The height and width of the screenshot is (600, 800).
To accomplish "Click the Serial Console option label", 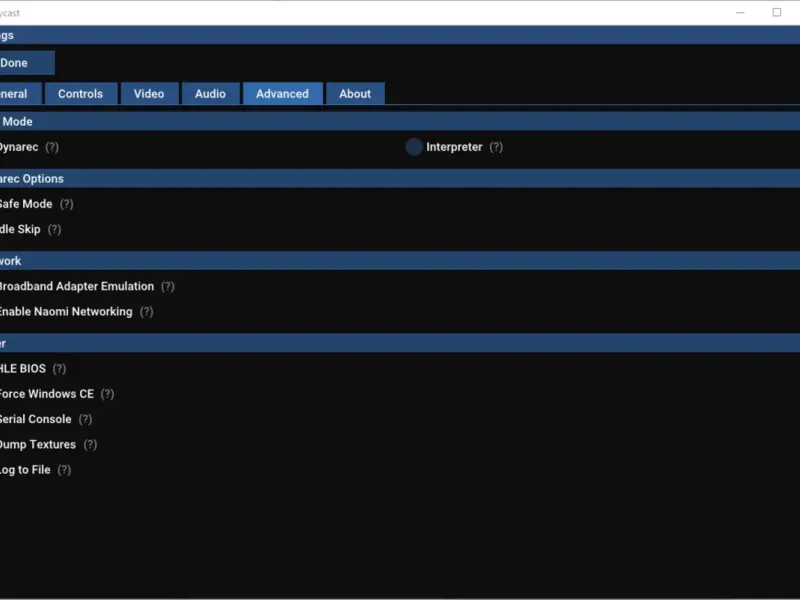I will coord(35,419).
